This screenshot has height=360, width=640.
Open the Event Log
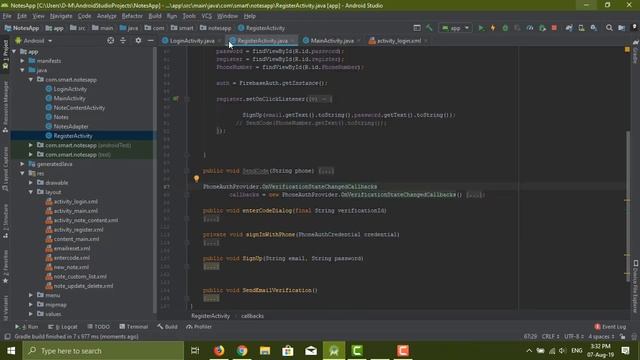coord(610,327)
